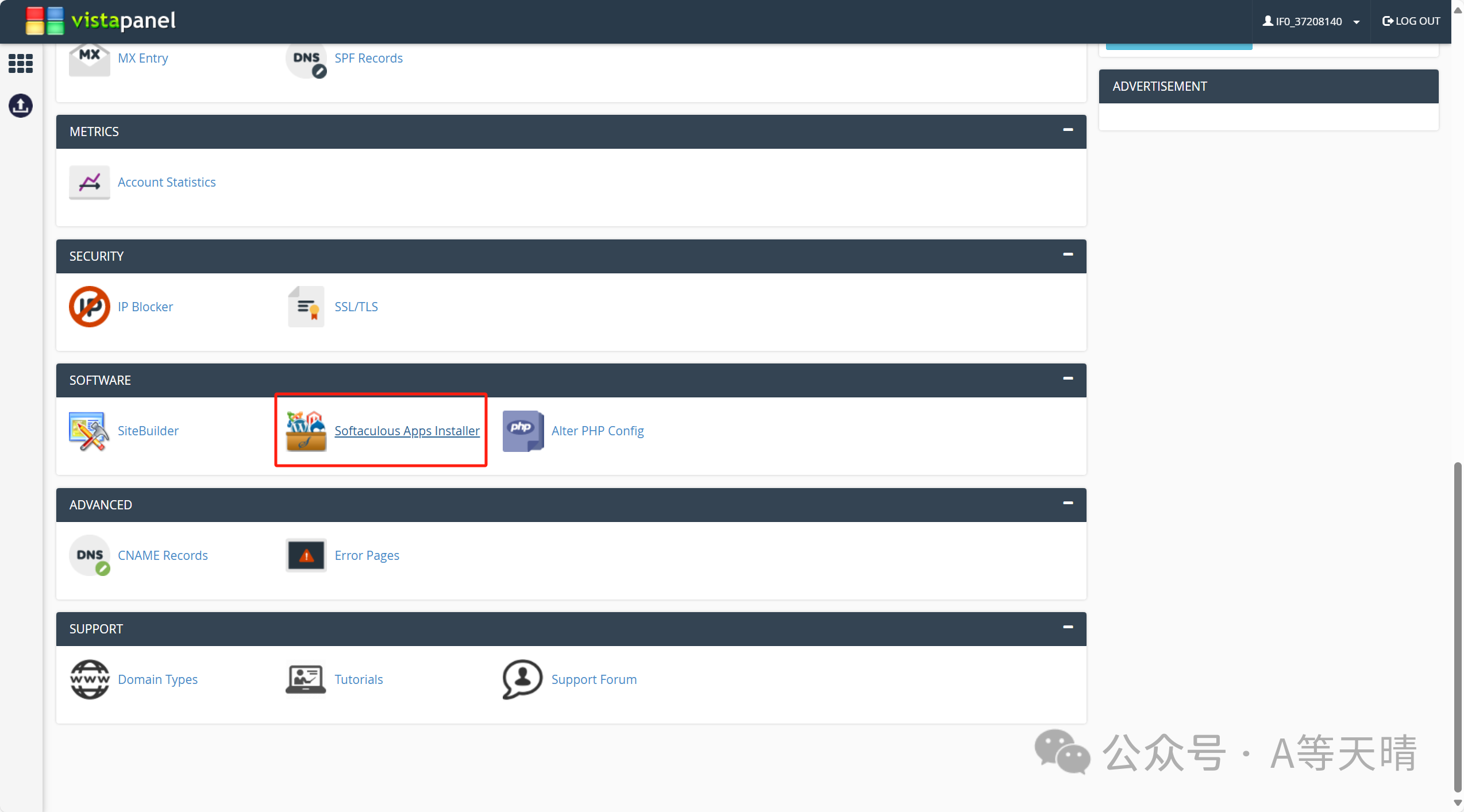Click the Domain Types link
This screenshot has height=812, width=1464.
[157, 679]
